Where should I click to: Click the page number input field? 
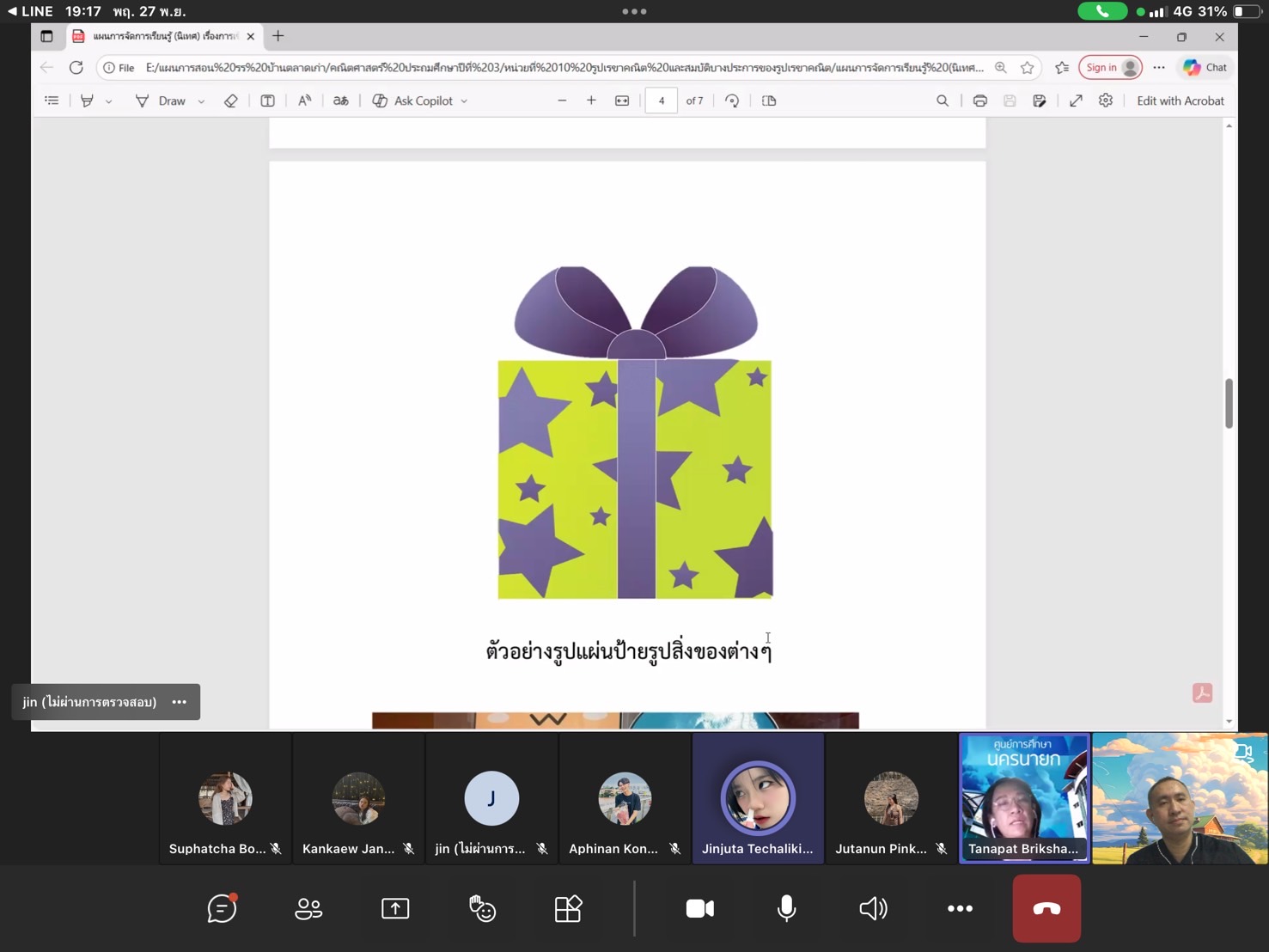(x=661, y=101)
